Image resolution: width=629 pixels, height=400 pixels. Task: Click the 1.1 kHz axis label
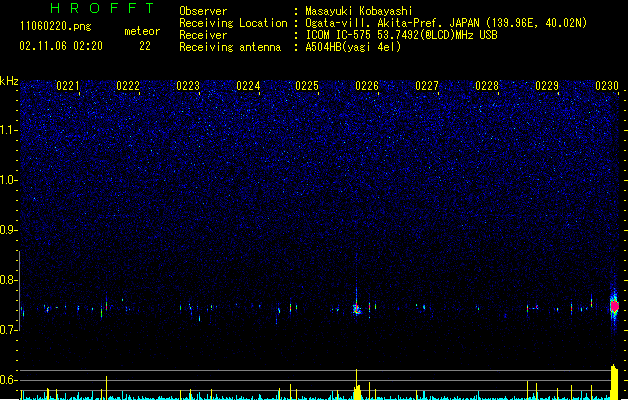[x=9, y=130]
